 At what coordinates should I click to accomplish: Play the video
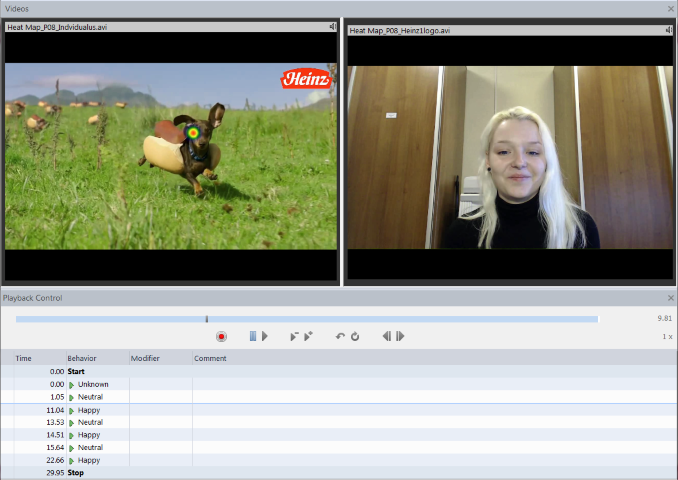(265, 336)
